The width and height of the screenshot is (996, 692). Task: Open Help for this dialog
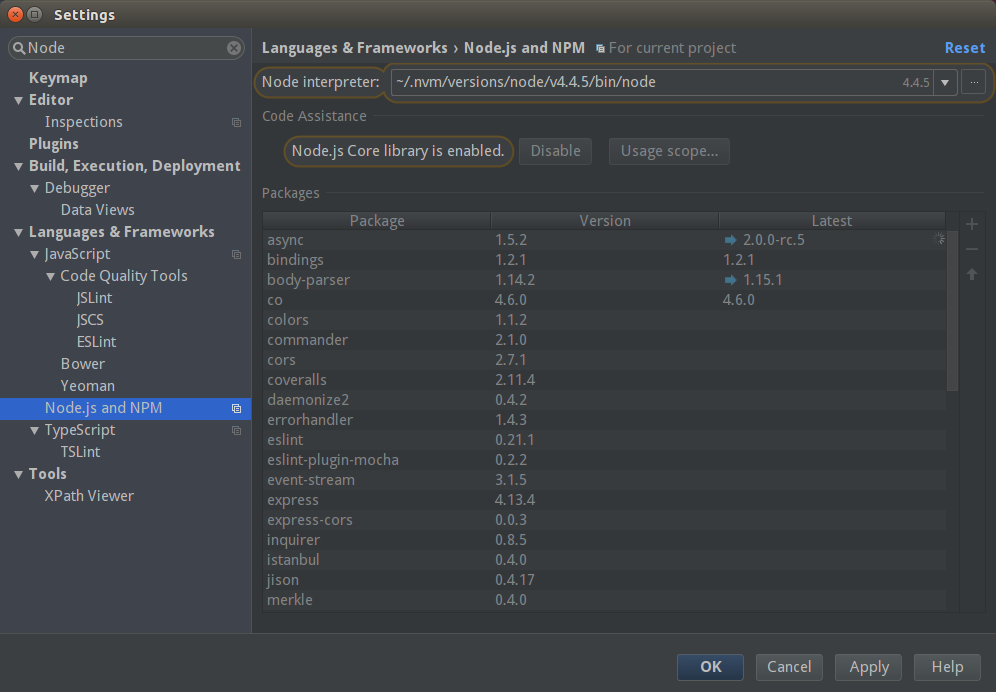948,667
